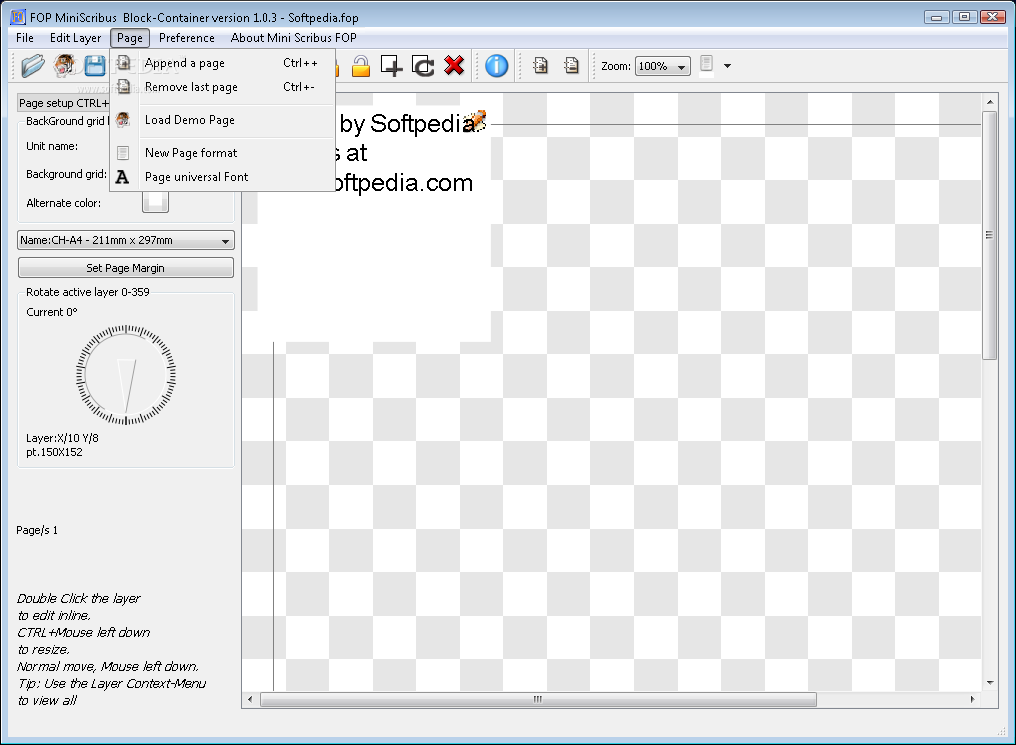Save with the floppy disk toolbar icon
The width and height of the screenshot is (1016, 745).
coord(95,65)
